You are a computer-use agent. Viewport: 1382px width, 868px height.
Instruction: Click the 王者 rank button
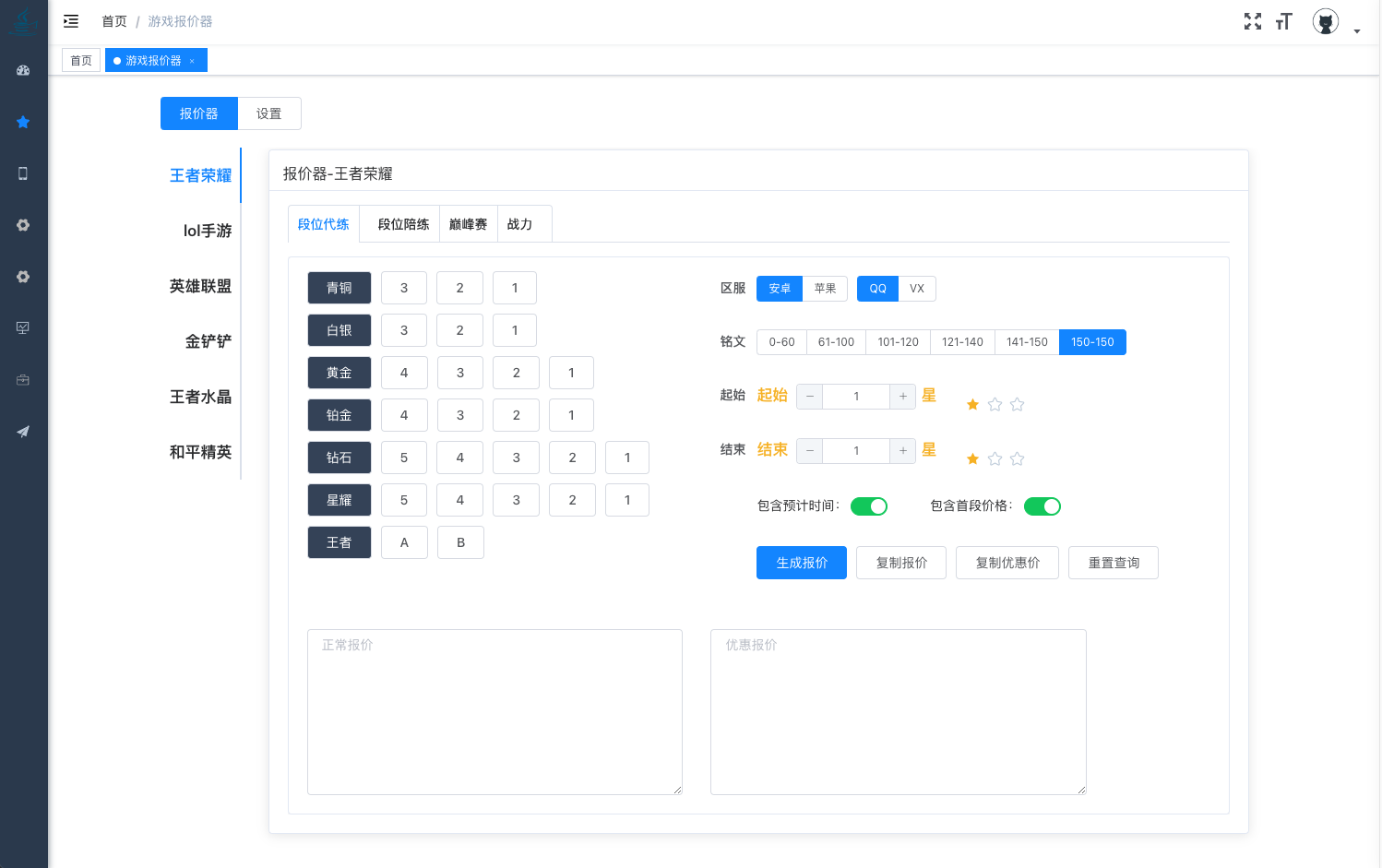click(340, 542)
